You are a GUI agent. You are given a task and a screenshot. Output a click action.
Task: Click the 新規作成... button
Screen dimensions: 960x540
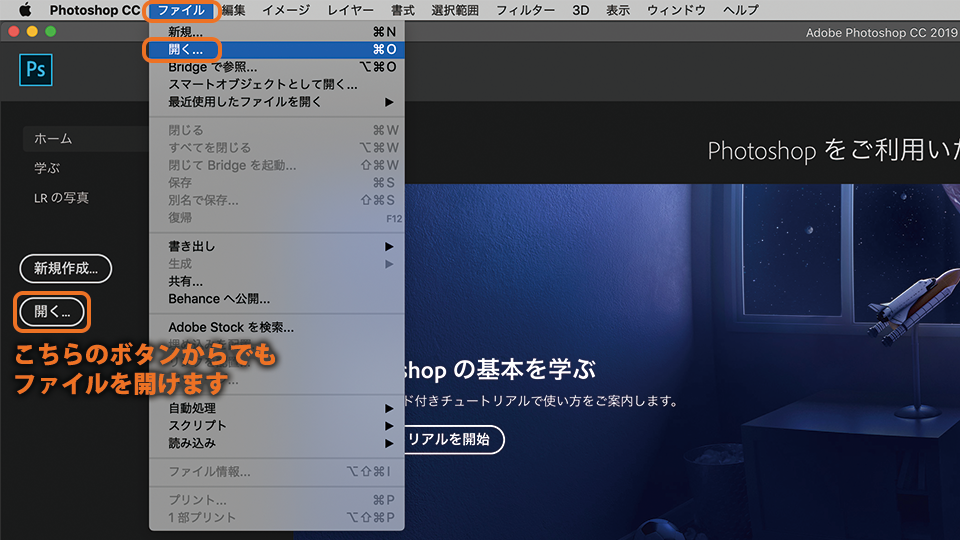pos(66,268)
